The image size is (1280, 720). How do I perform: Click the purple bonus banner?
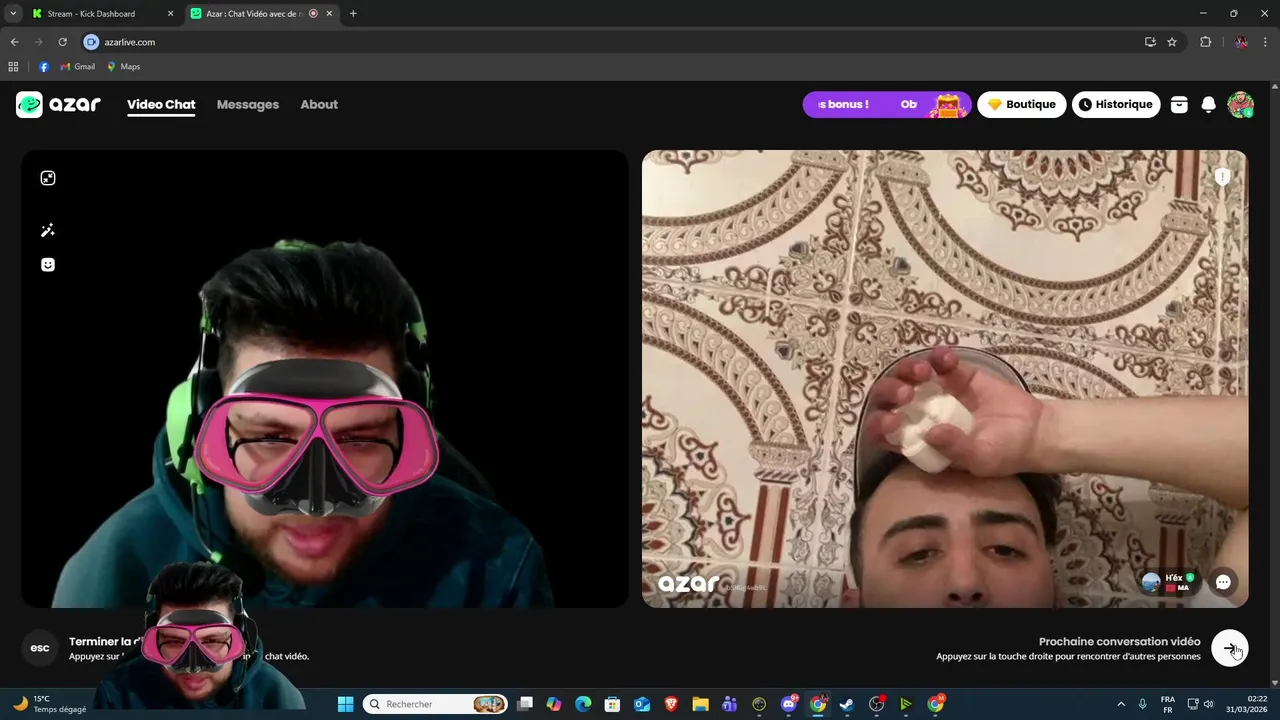point(886,104)
